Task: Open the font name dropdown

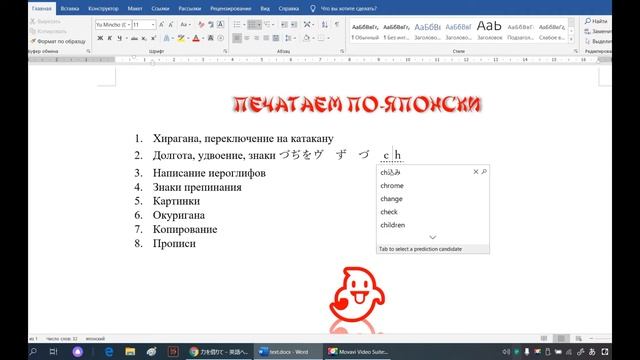Action: pos(129,24)
